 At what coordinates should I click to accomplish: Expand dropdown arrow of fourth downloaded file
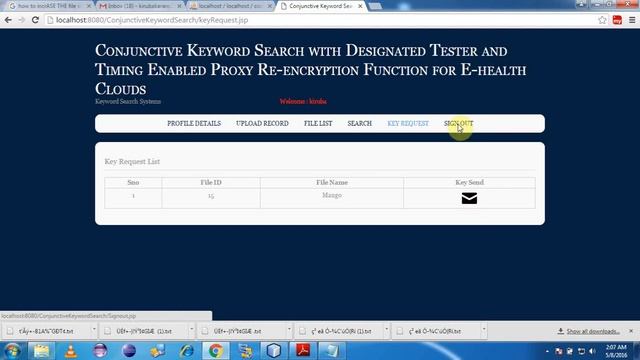click(386, 330)
